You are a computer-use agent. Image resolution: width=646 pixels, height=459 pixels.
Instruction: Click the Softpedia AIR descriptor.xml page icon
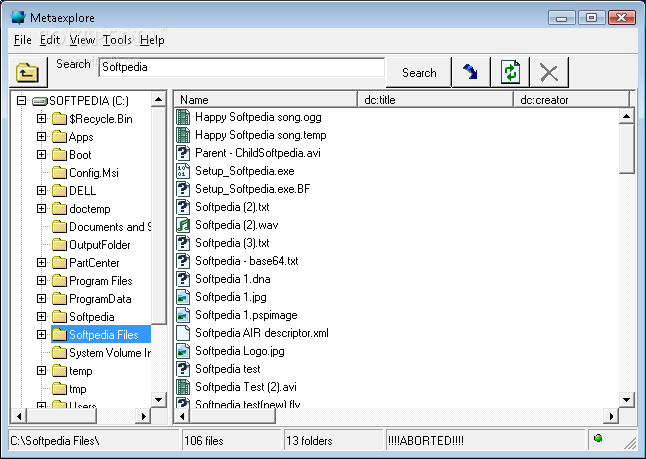pos(183,333)
